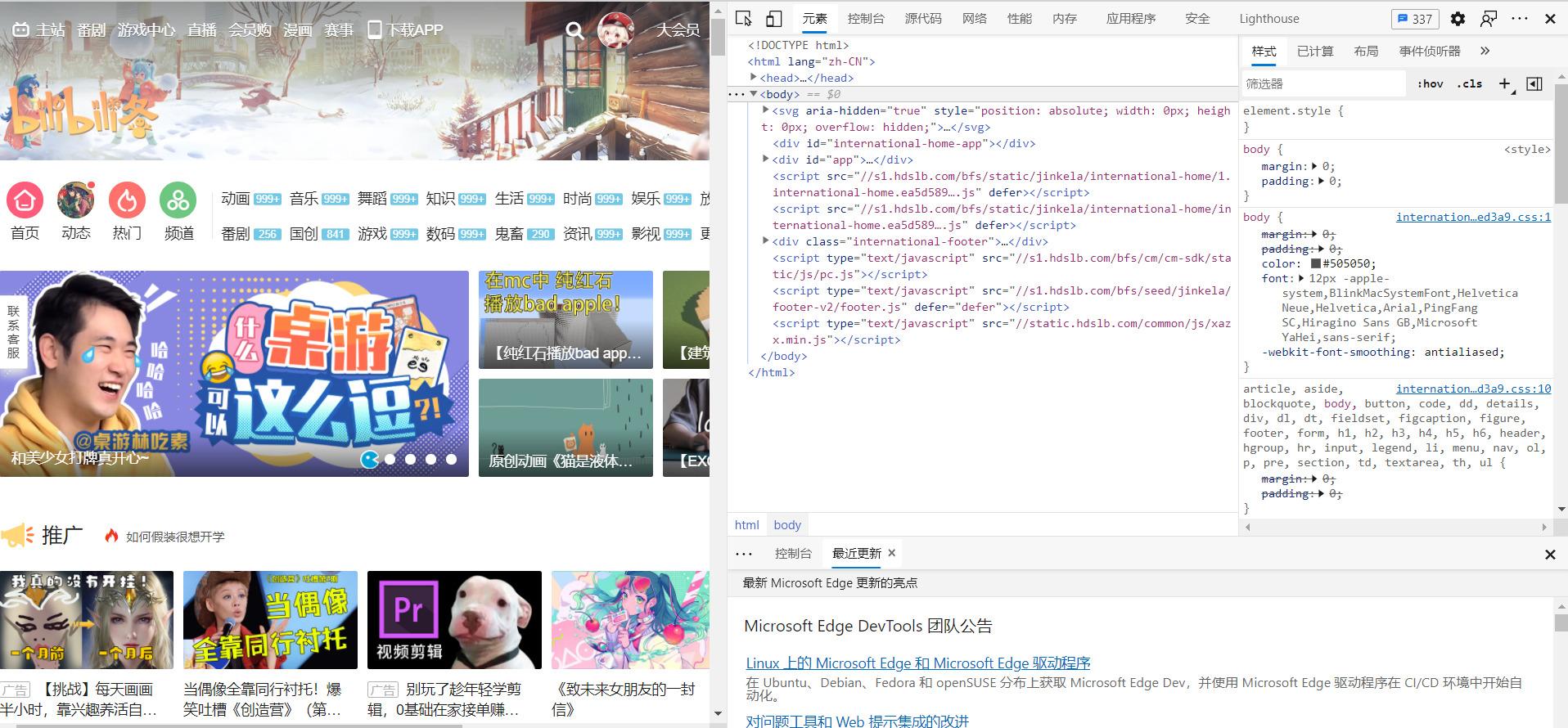Toggle :hov element state panel
Screen dimensions: 1568x728
pos(1431,83)
